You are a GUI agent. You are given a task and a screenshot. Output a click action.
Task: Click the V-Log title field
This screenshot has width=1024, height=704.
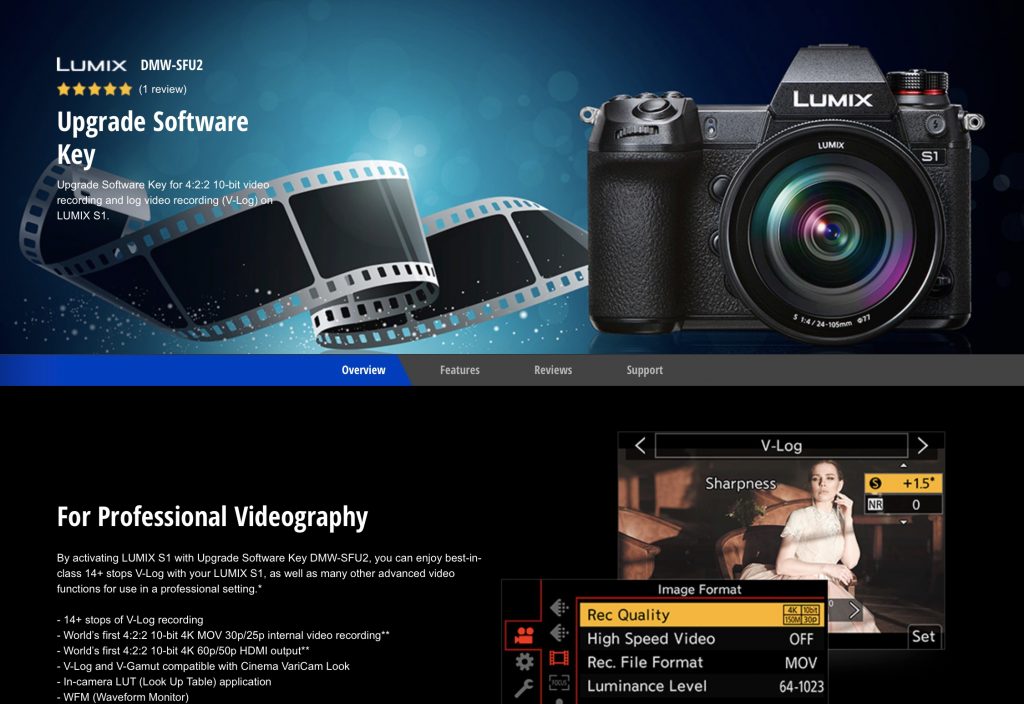(x=781, y=446)
